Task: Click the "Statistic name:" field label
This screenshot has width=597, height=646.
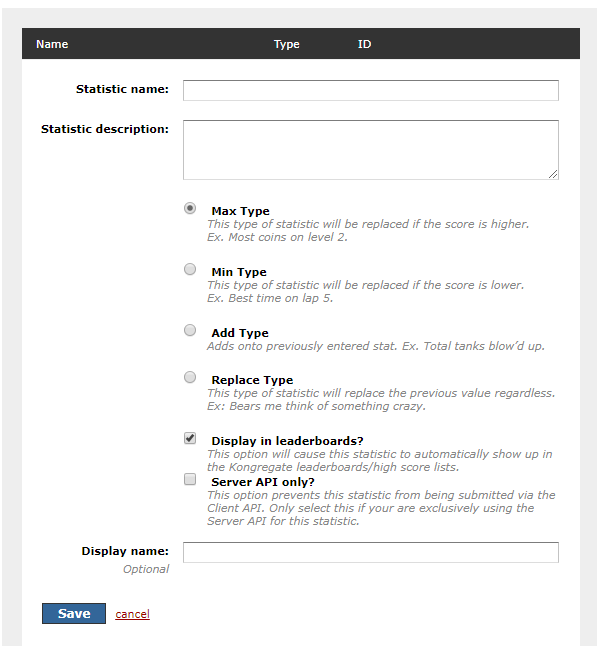Action: pyautogui.click(x=122, y=89)
